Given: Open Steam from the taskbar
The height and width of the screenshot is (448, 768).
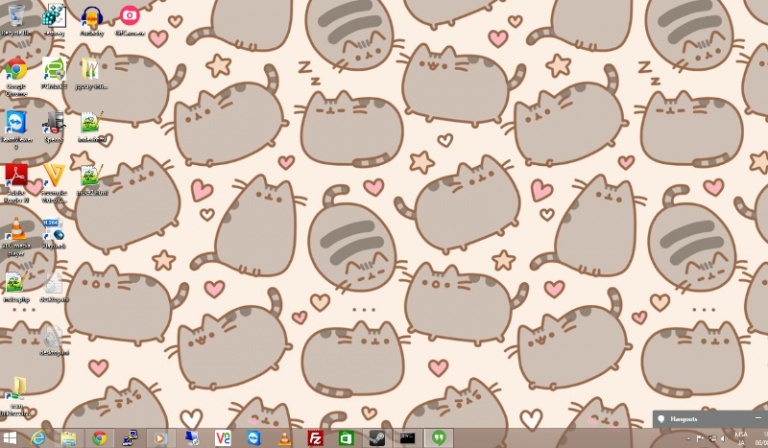Looking at the screenshot, I should click(x=376, y=438).
